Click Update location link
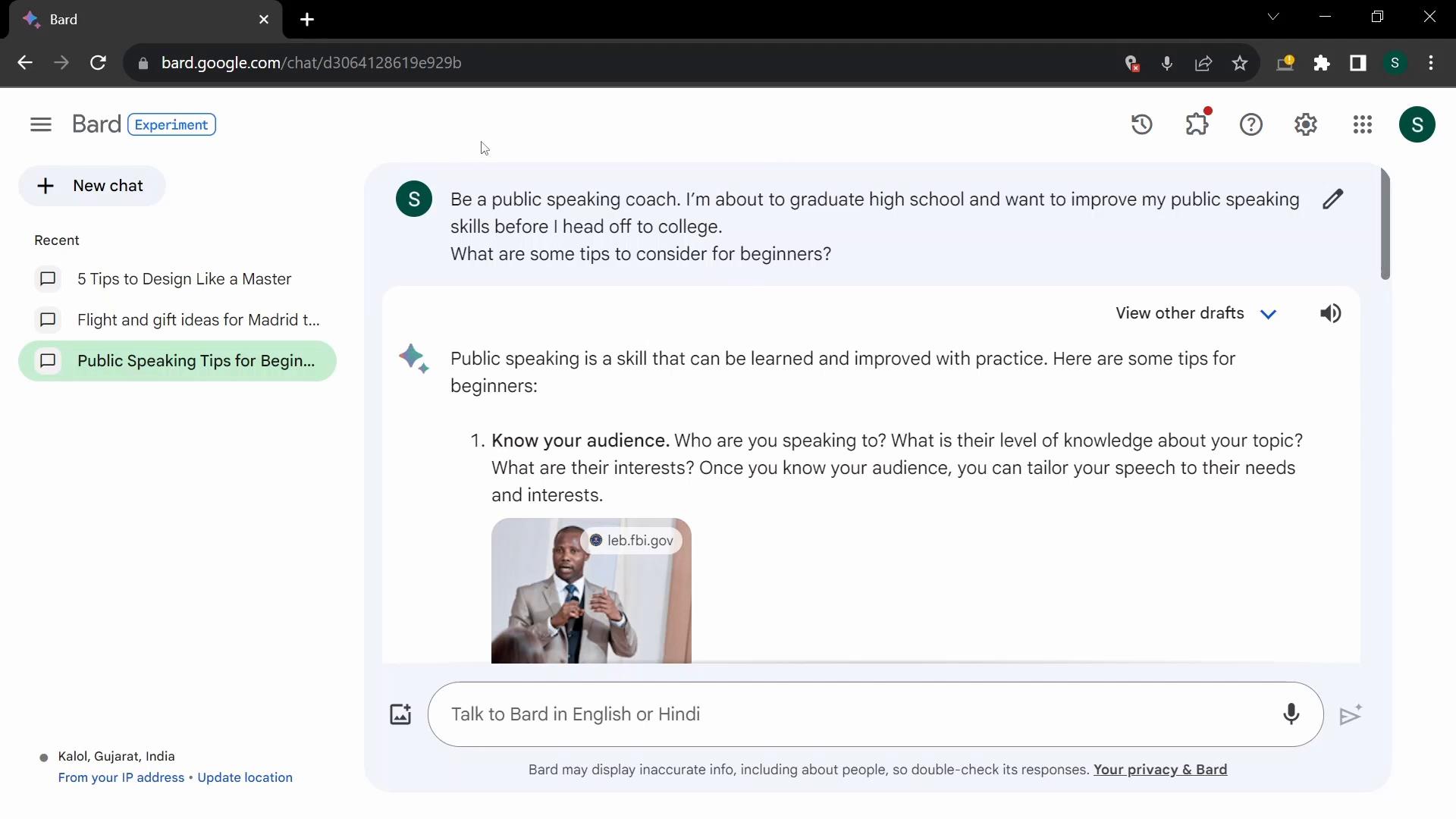This screenshot has height=819, width=1456. tap(245, 777)
